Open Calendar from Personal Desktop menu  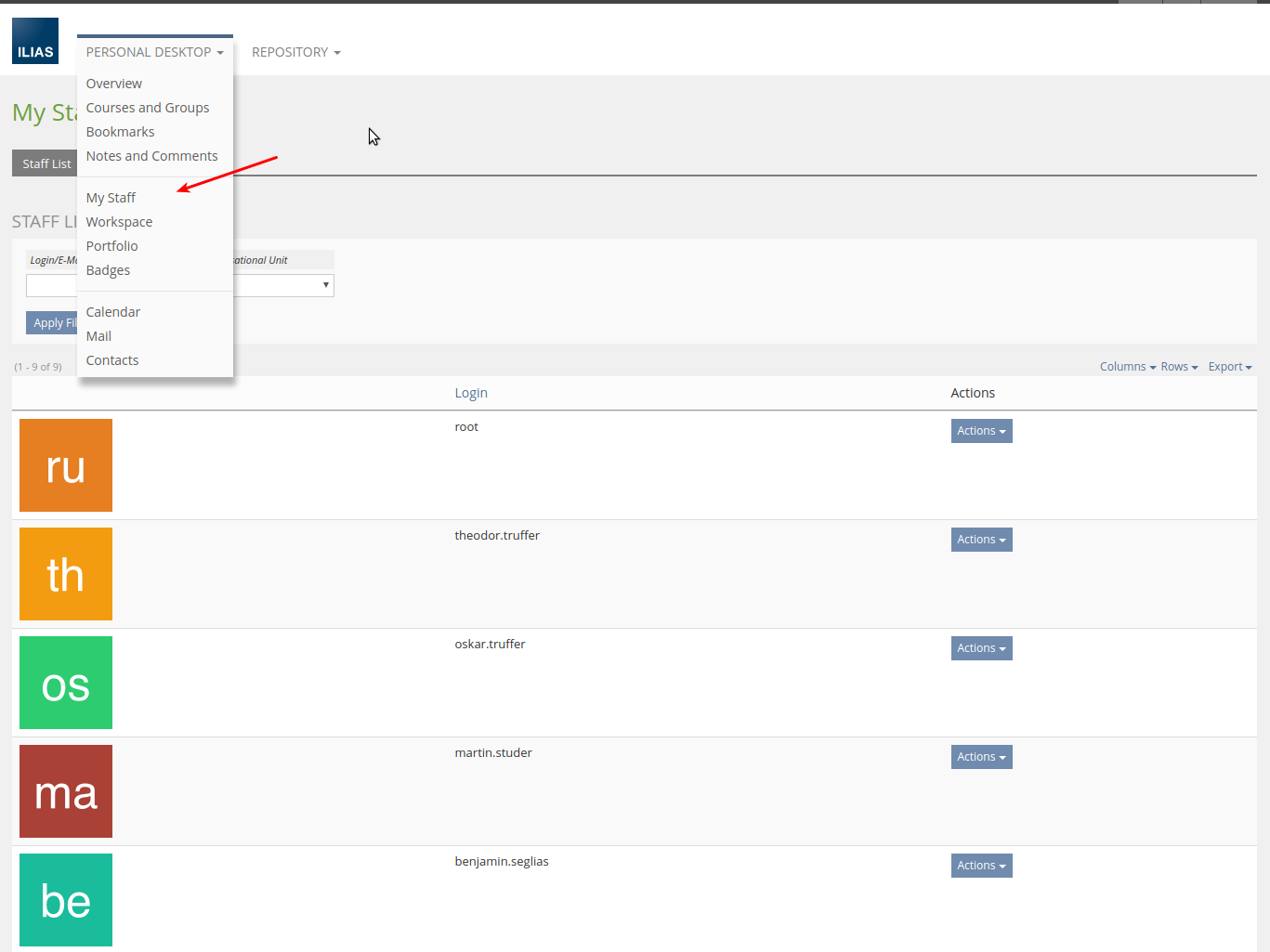point(113,312)
